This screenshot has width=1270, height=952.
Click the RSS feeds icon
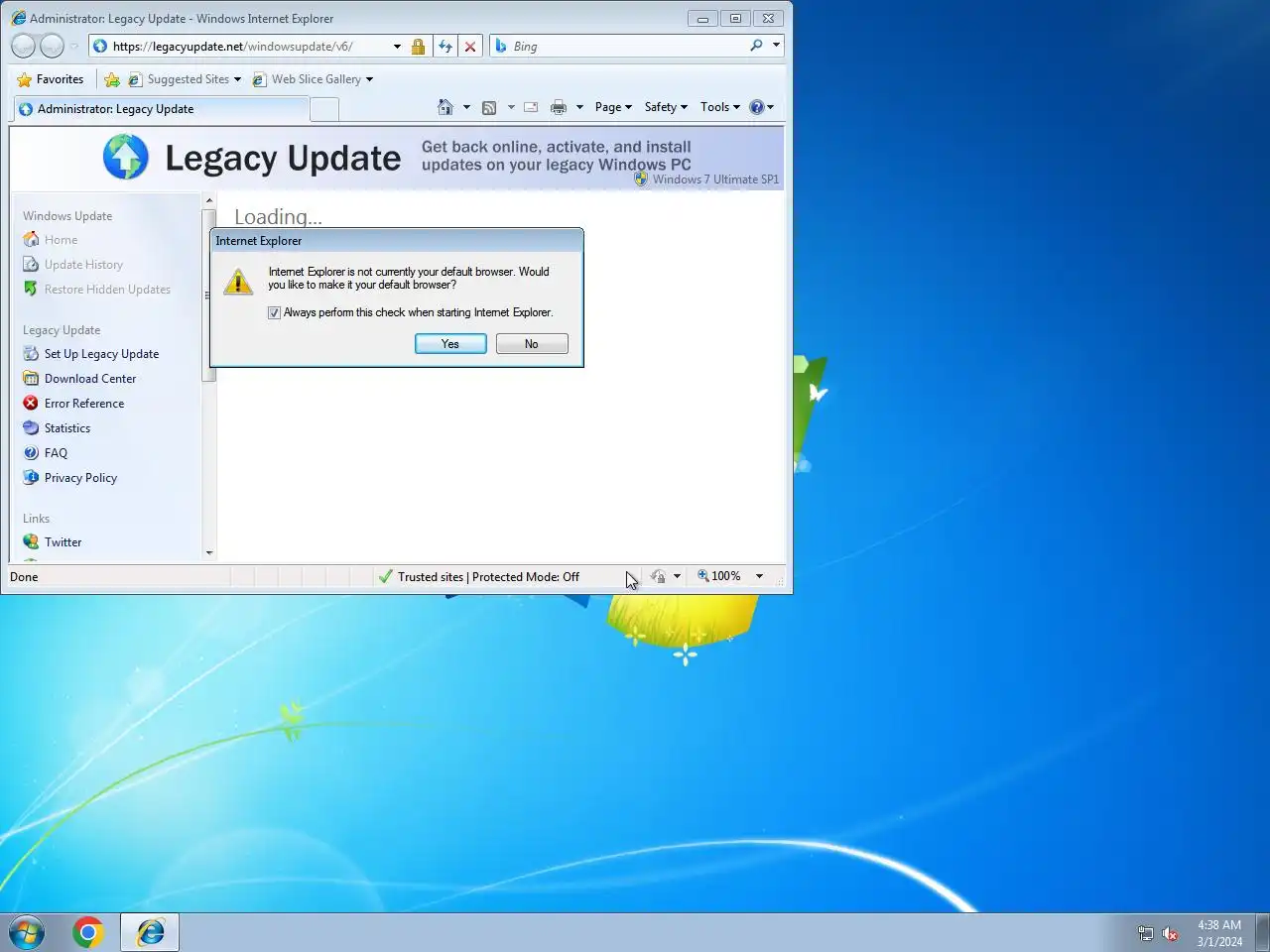coord(489,107)
